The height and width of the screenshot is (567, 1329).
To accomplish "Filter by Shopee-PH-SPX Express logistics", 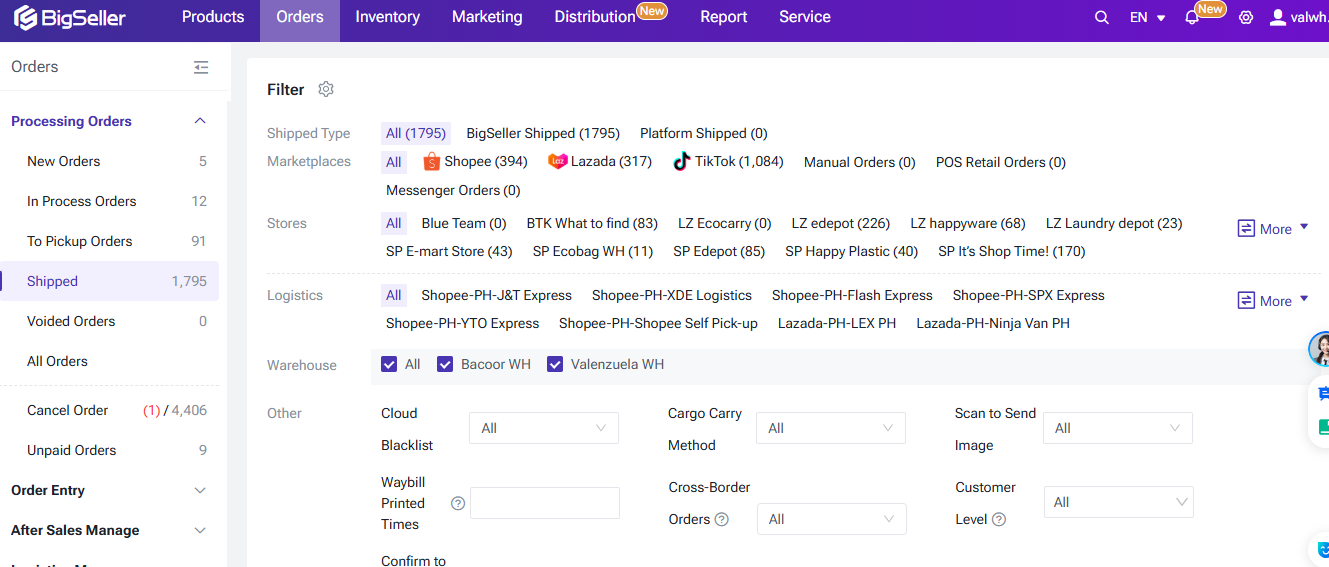I will [x=1029, y=295].
